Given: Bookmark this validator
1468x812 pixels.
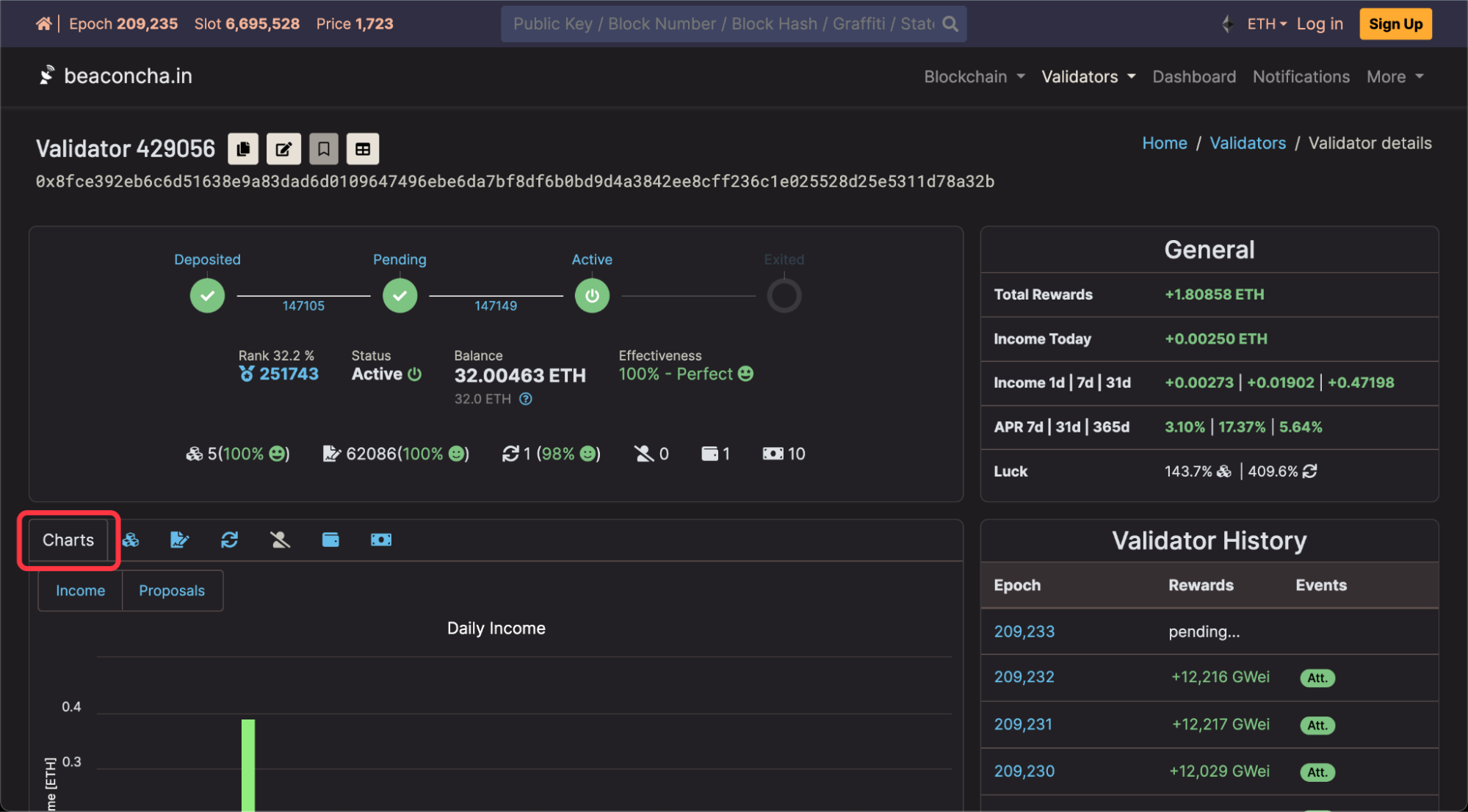Looking at the screenshot, I should (x=324, y=148).
